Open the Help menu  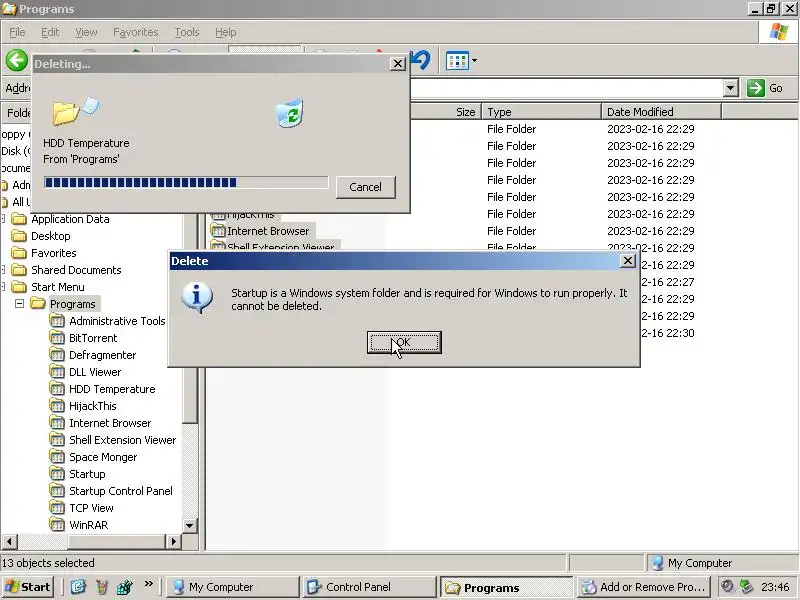click(x=226, y=32)
